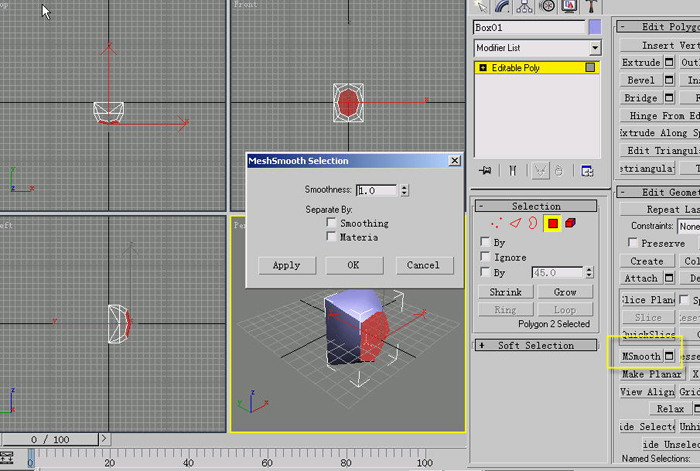Expand the Soft Selection rollout
This screenshot has height=471, width=700.
pos(536,345)
